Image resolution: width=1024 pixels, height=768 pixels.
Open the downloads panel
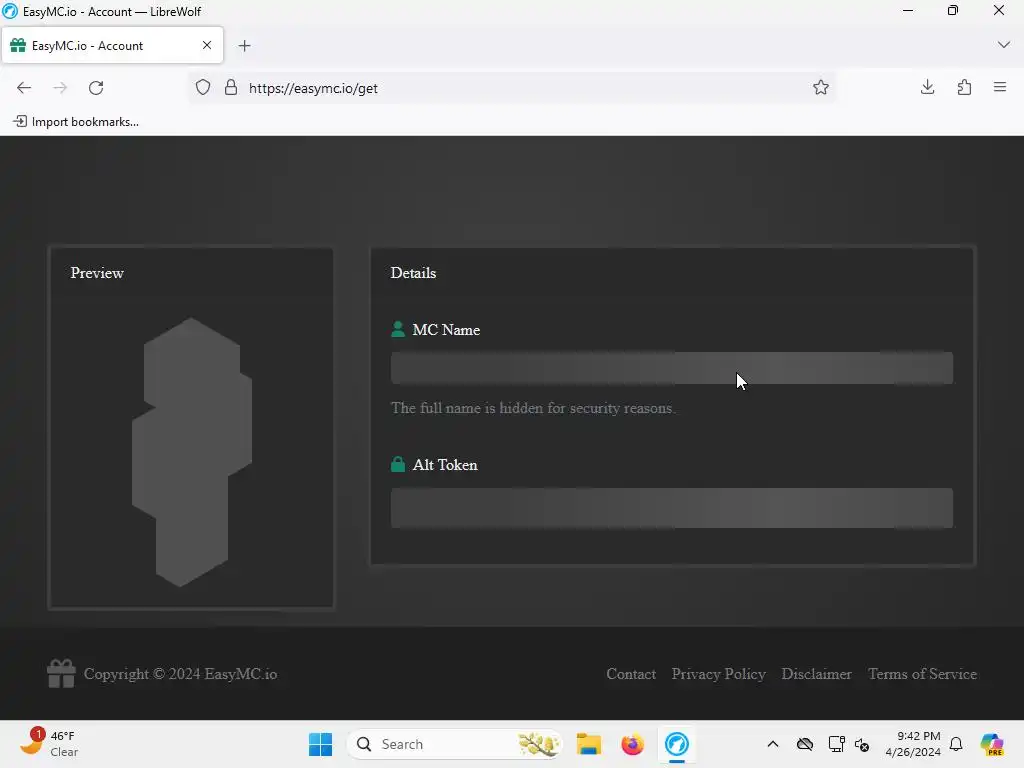tap(927, 87)
